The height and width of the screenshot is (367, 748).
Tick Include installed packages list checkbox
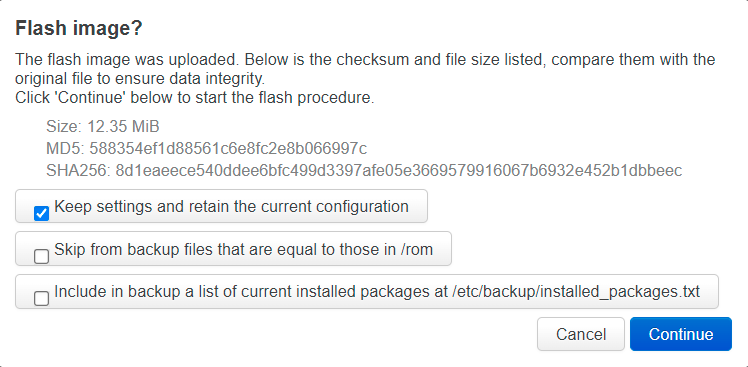[x=42, y=299]
